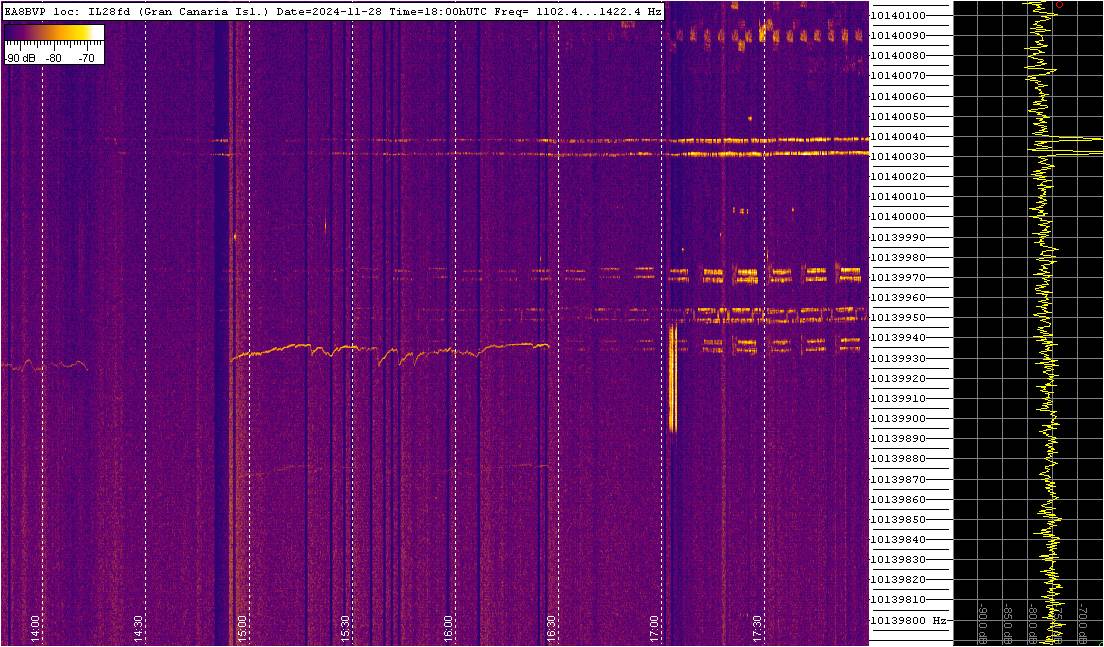Click the rotated -70.0 dB spectrum grid label

[1084, 622]
